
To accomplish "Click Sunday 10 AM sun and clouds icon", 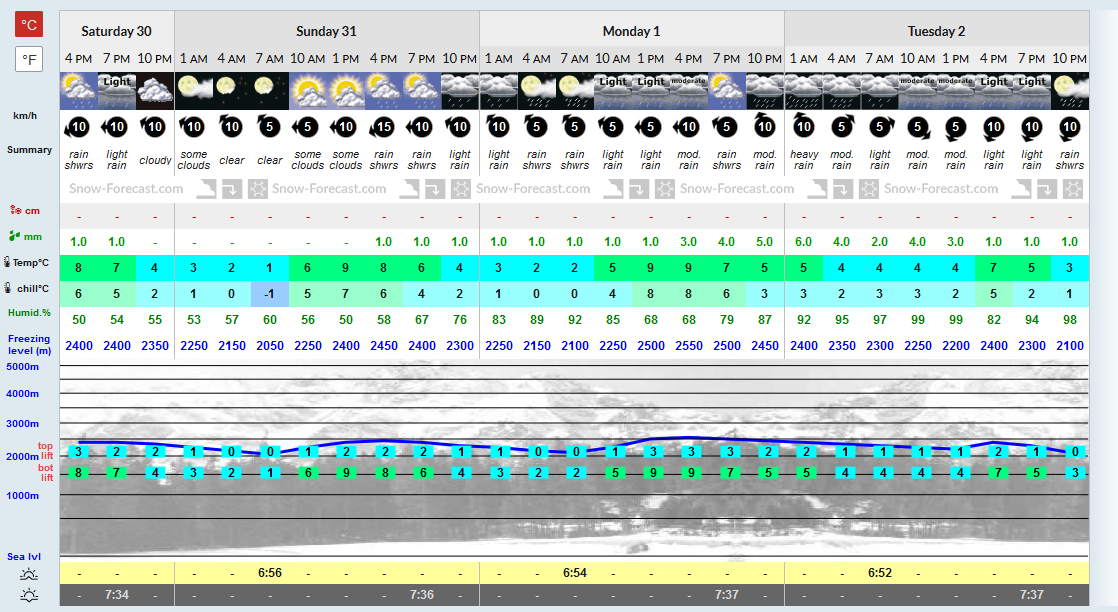I will pos(307,91).
